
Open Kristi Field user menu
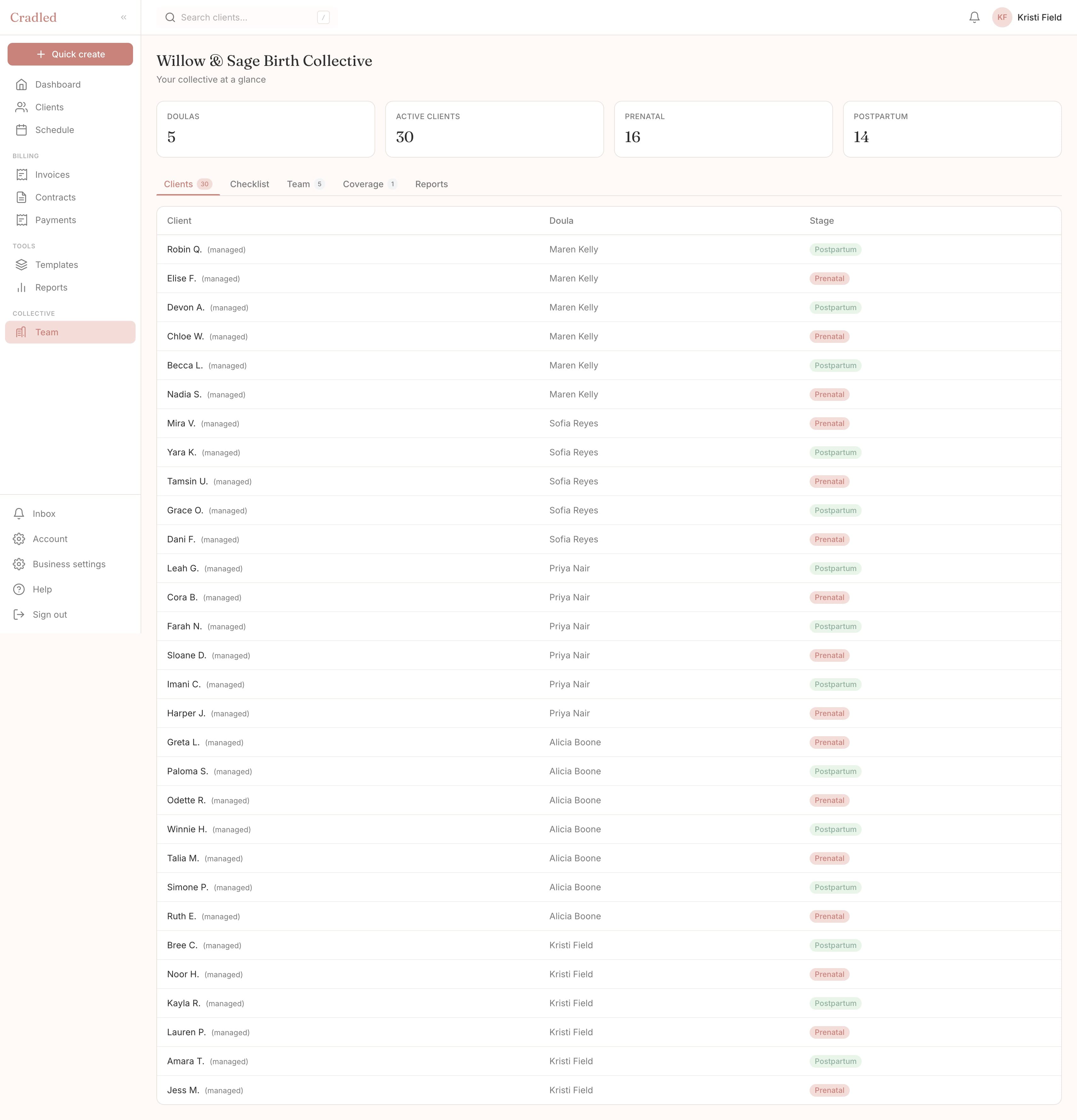(1027, 17)
